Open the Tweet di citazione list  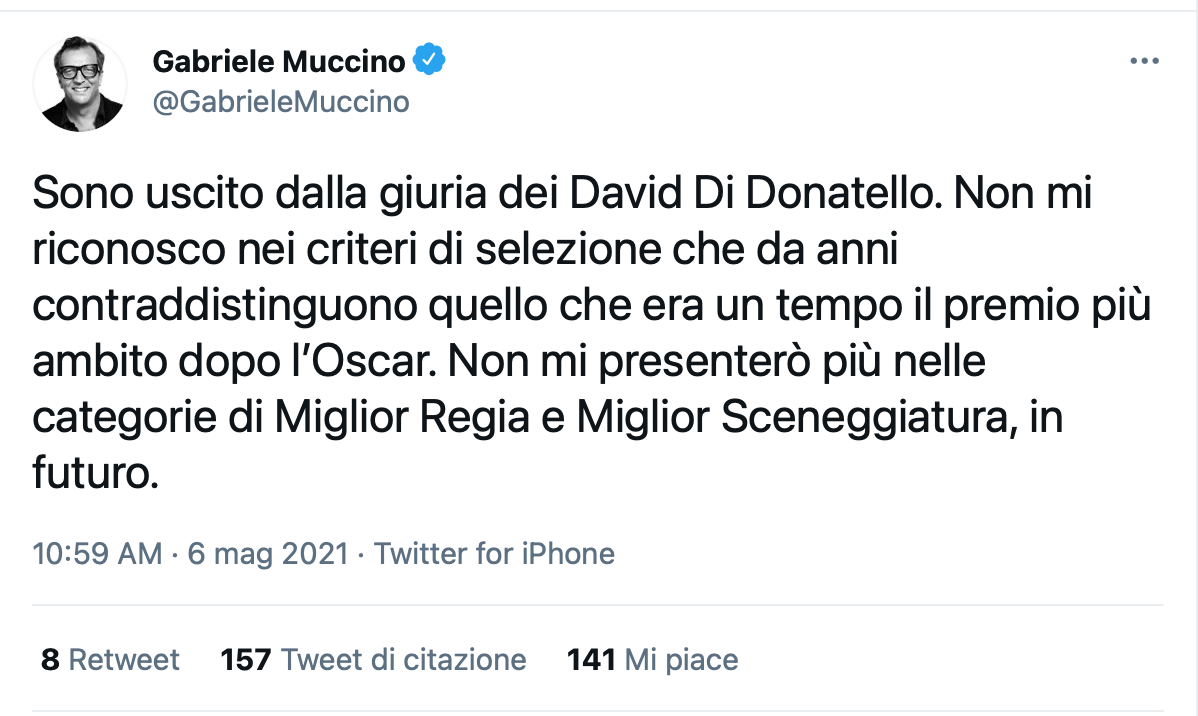point(404,660)
